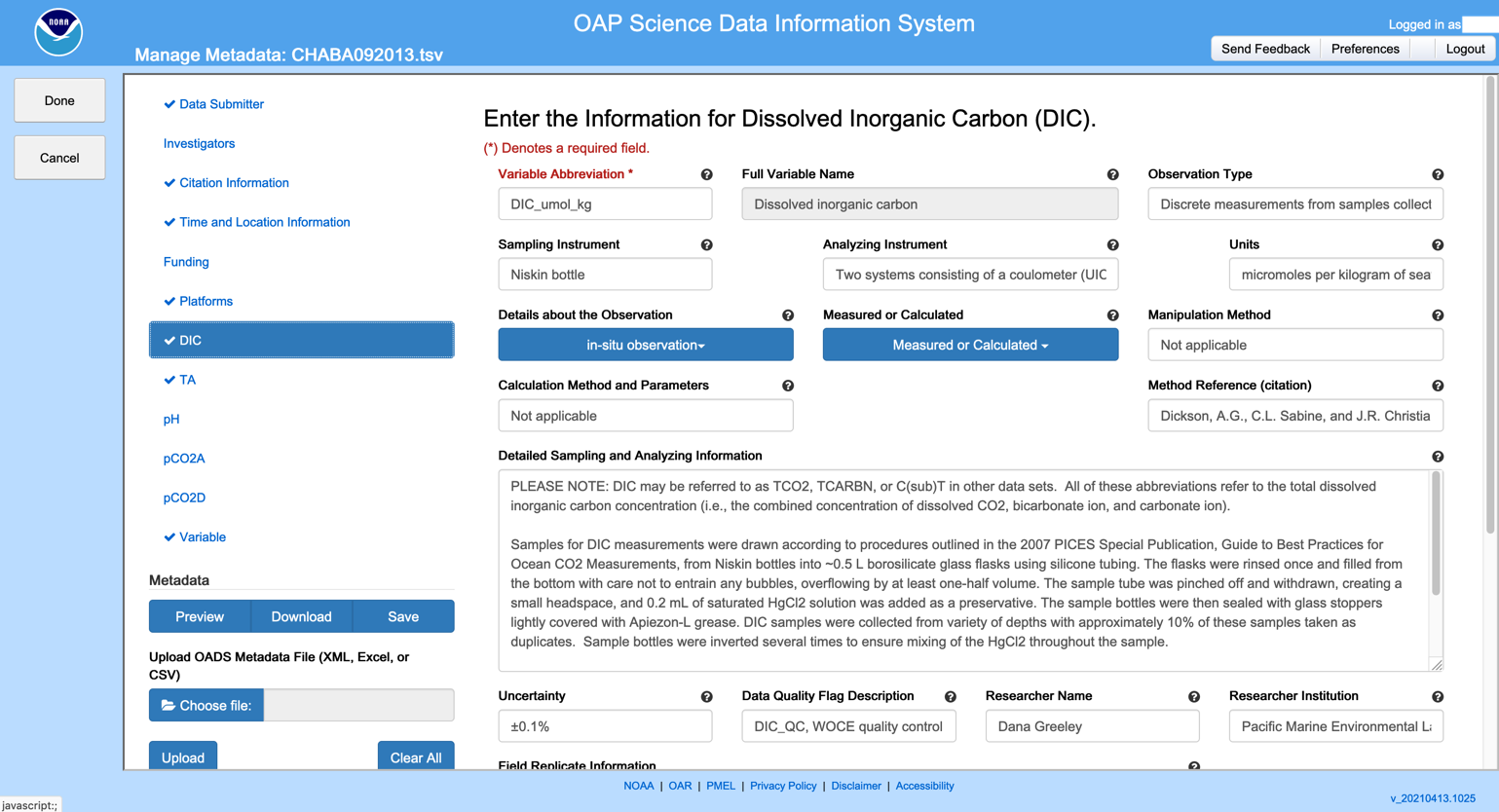This screenshot has height=812, width=1499.
Task: Click the Save metadata button
Action: [x=403, y=616]
